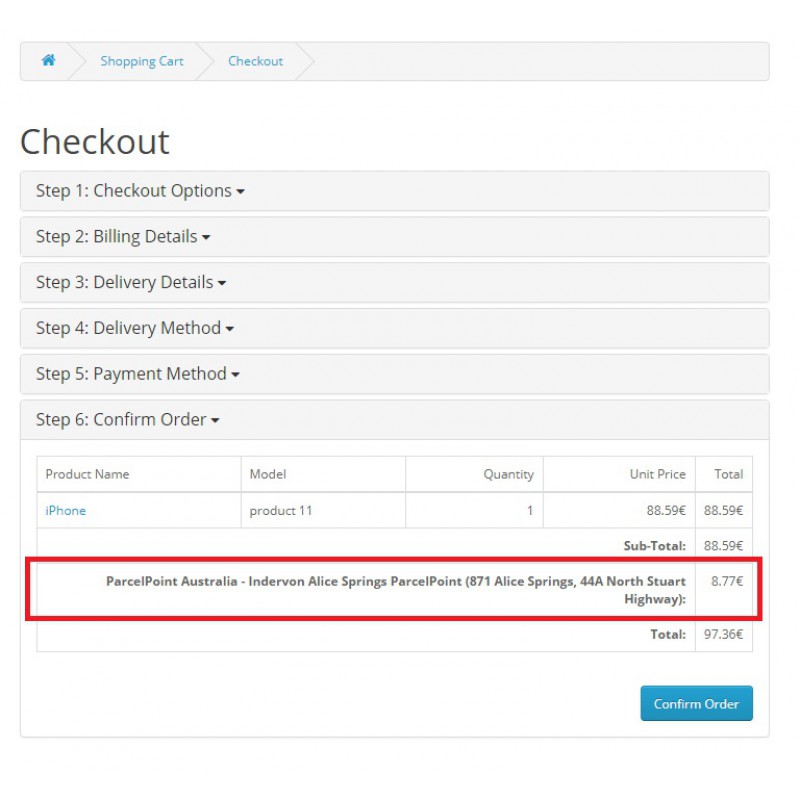Open the Shopping Cart breadcrumb link
The height and width of the screenshot is (800, 800).
pos(141,61)
